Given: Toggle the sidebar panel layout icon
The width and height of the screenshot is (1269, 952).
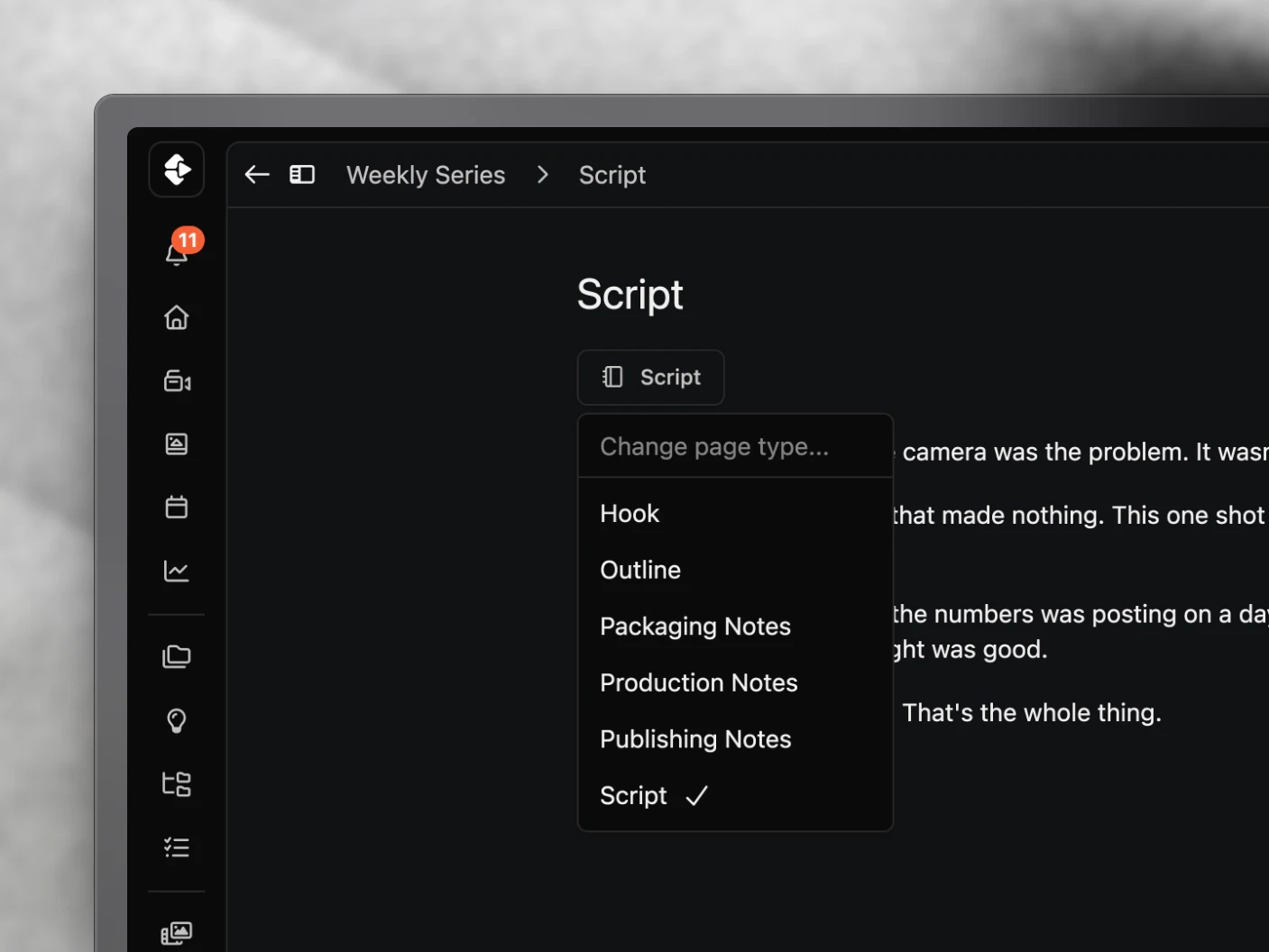Looking at the screenshot, I should point(302,174).
